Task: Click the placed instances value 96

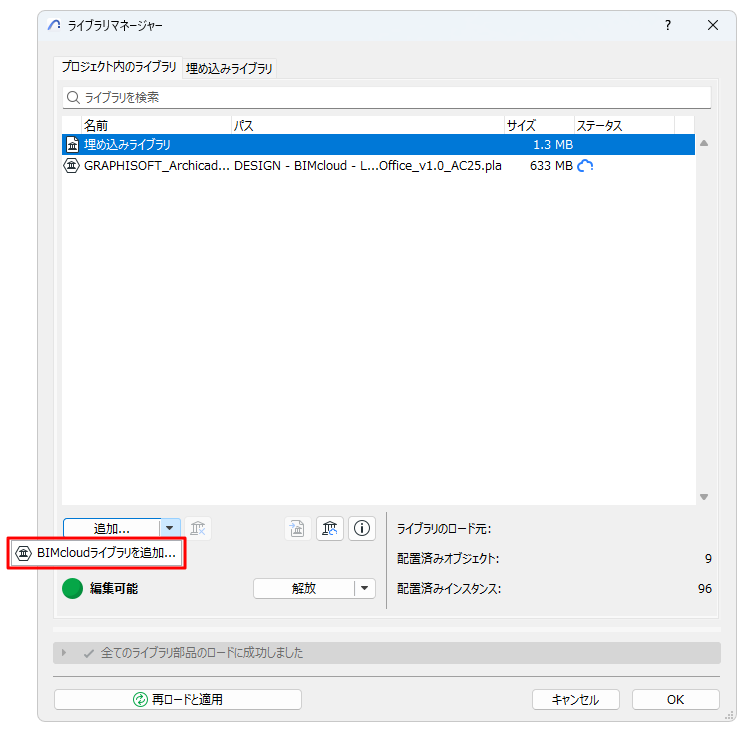Action: pos(705,589)
